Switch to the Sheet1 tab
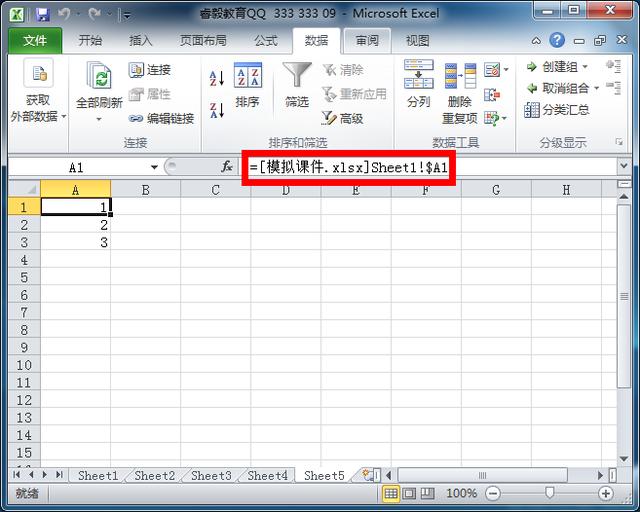640x512 pixels. coord(98,476)
